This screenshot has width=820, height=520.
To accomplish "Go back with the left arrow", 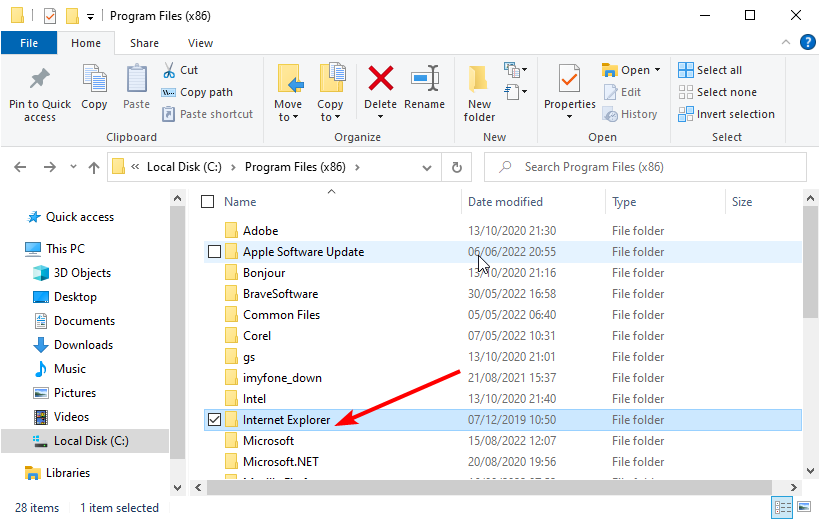I will (20, 167).
